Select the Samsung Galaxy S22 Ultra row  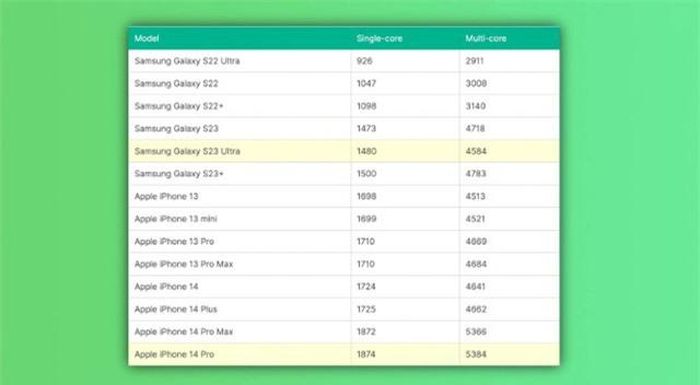pos(344,61)
